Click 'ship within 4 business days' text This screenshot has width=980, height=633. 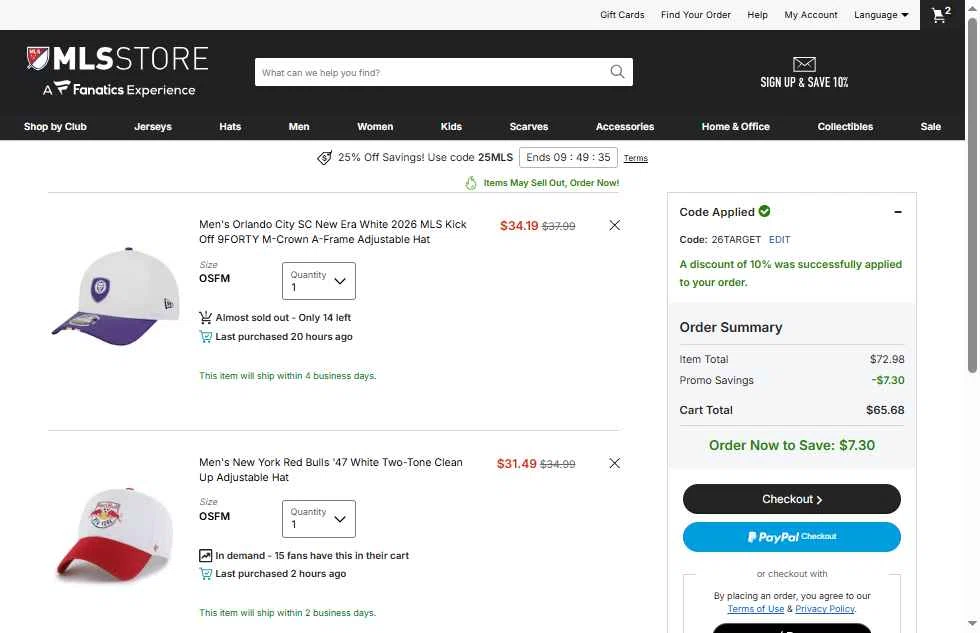[x=288, y=376]
